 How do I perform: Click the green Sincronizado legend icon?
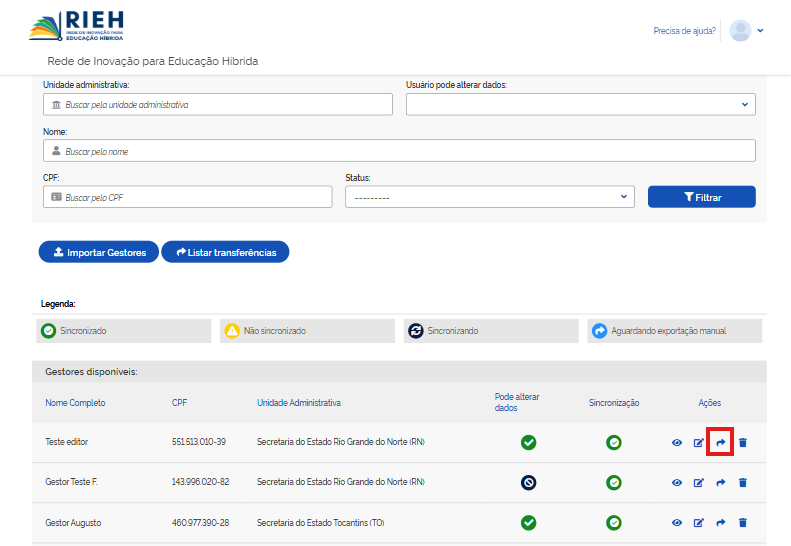[48, 331]
